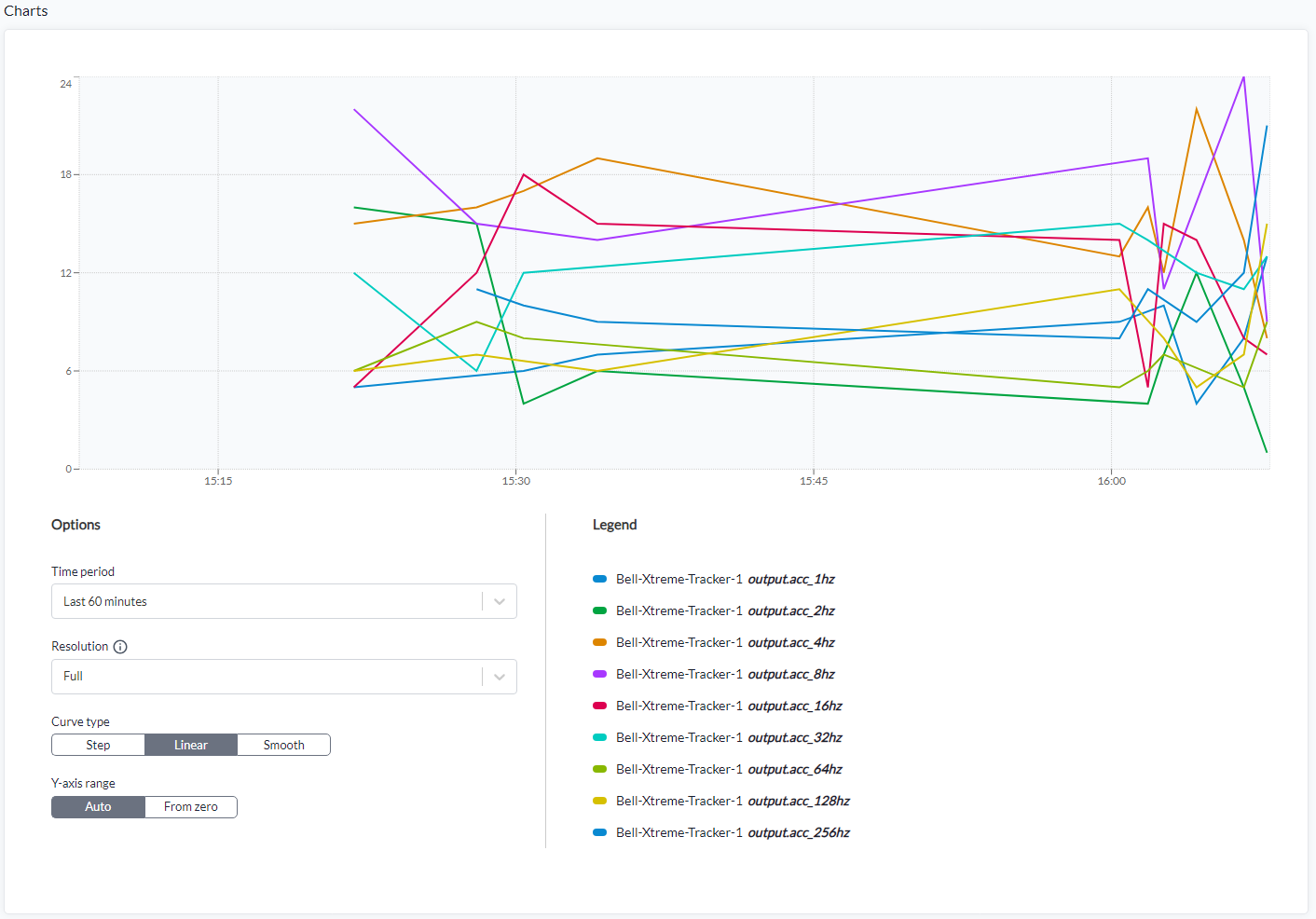The height and width of the screenshot is (919, 1316).
Task: Click the orange swatch for output.acc_4hz
Action: pyautogui.click(x=600, y=642)
